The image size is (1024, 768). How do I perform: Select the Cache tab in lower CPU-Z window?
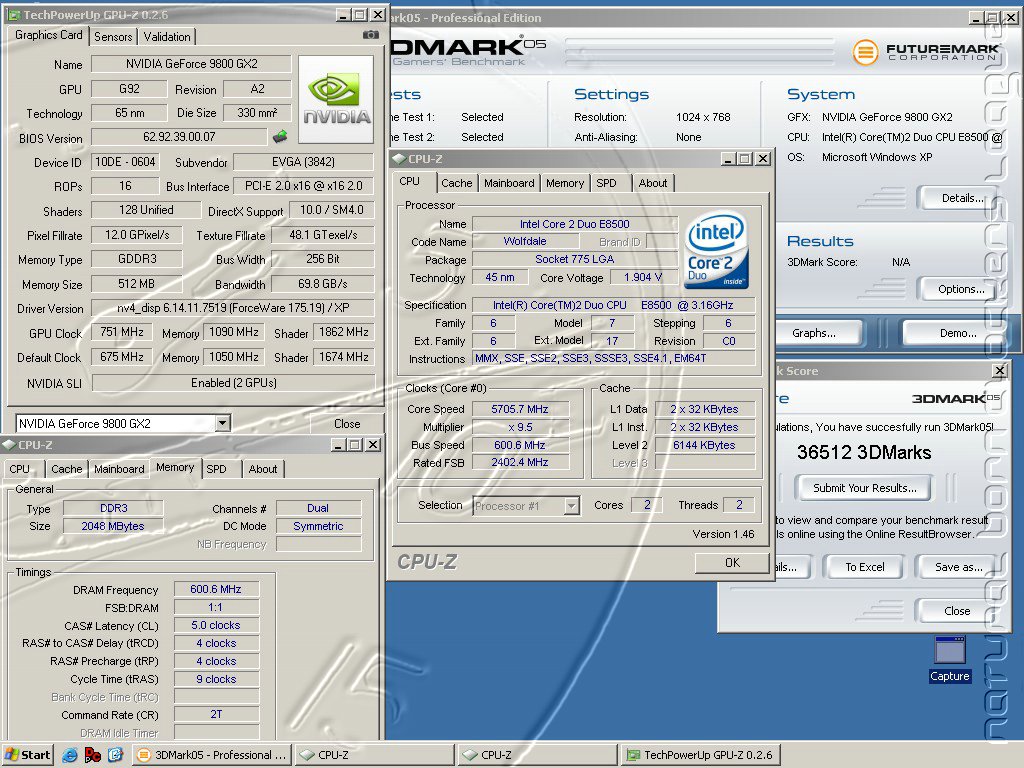[67, 469]
